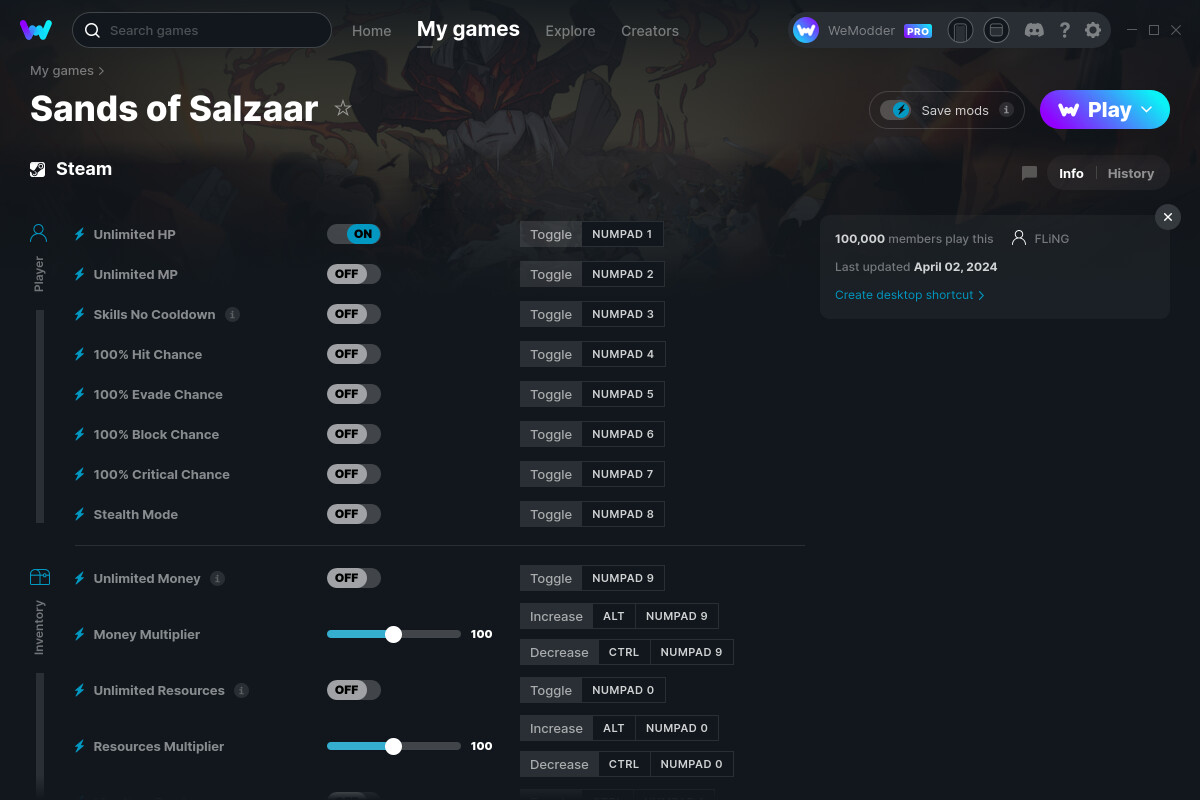Screen dimensions: 1200x800
Task: Open the comments chat bubble icon
Action: 1029,173
